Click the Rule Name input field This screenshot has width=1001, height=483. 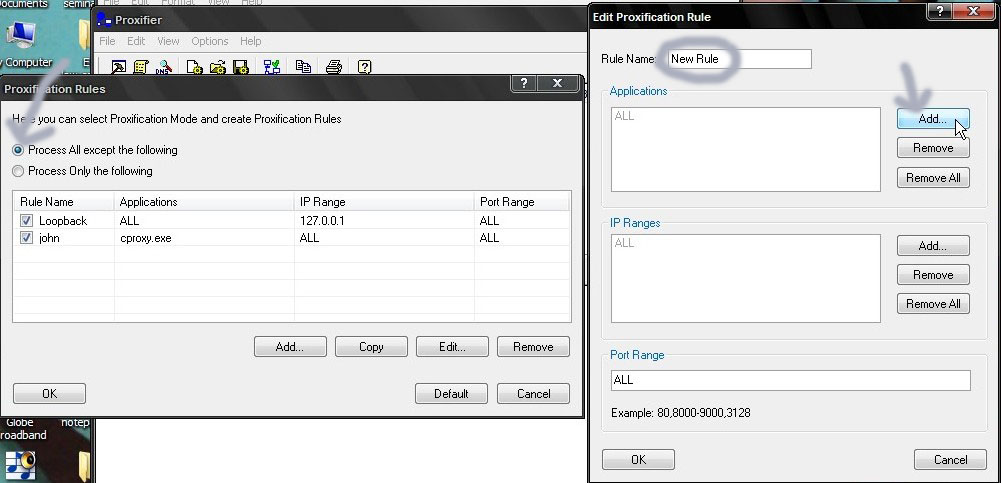point(739,59)
